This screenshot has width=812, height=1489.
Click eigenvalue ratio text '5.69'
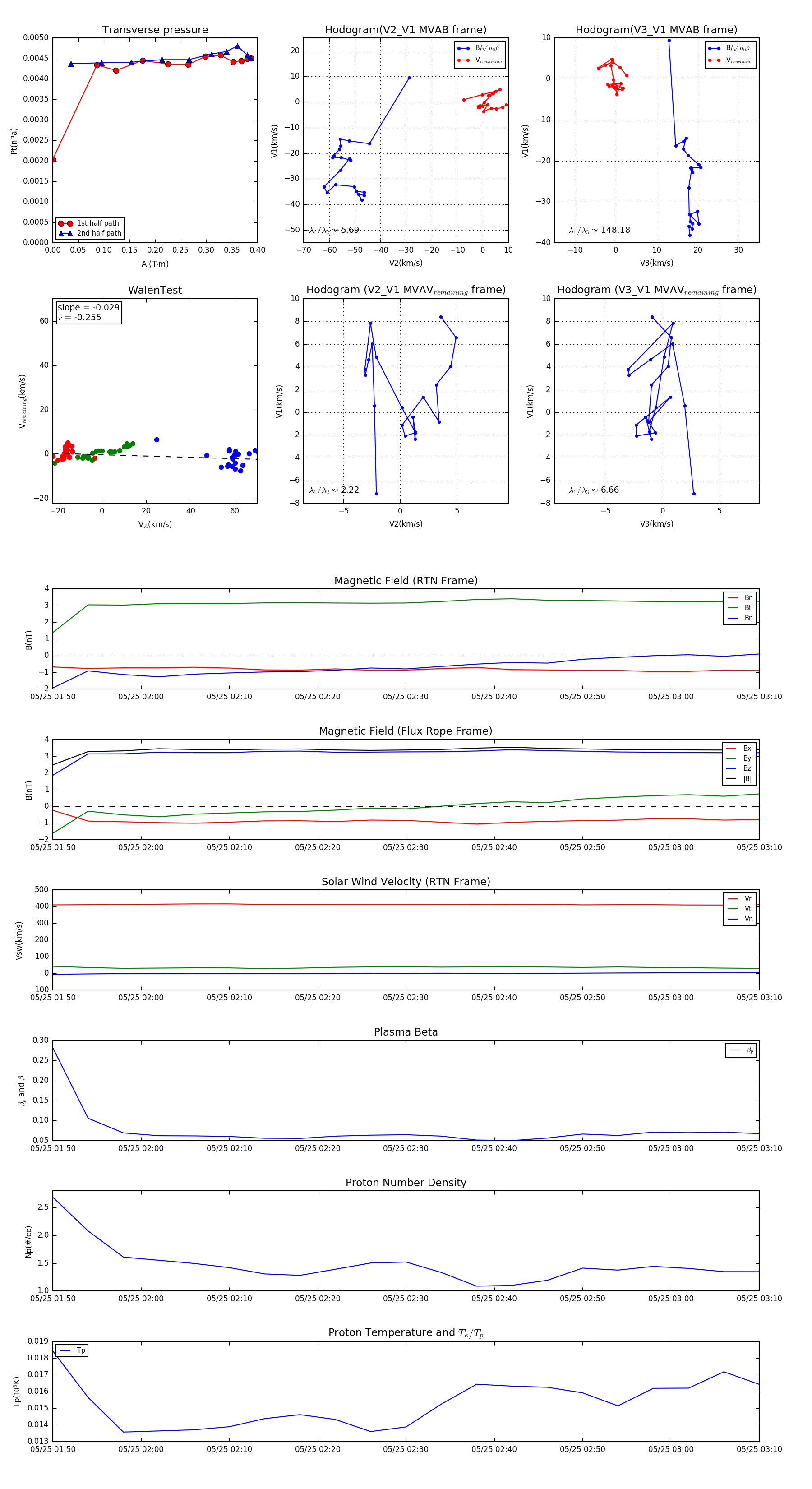coord(350,230)
